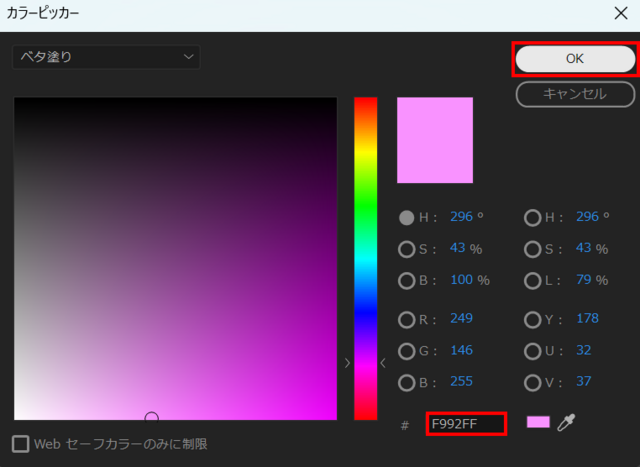Screen dimensions: 640x467
Task: Select the HSB Saturation radio button
Action: (407, 249)
